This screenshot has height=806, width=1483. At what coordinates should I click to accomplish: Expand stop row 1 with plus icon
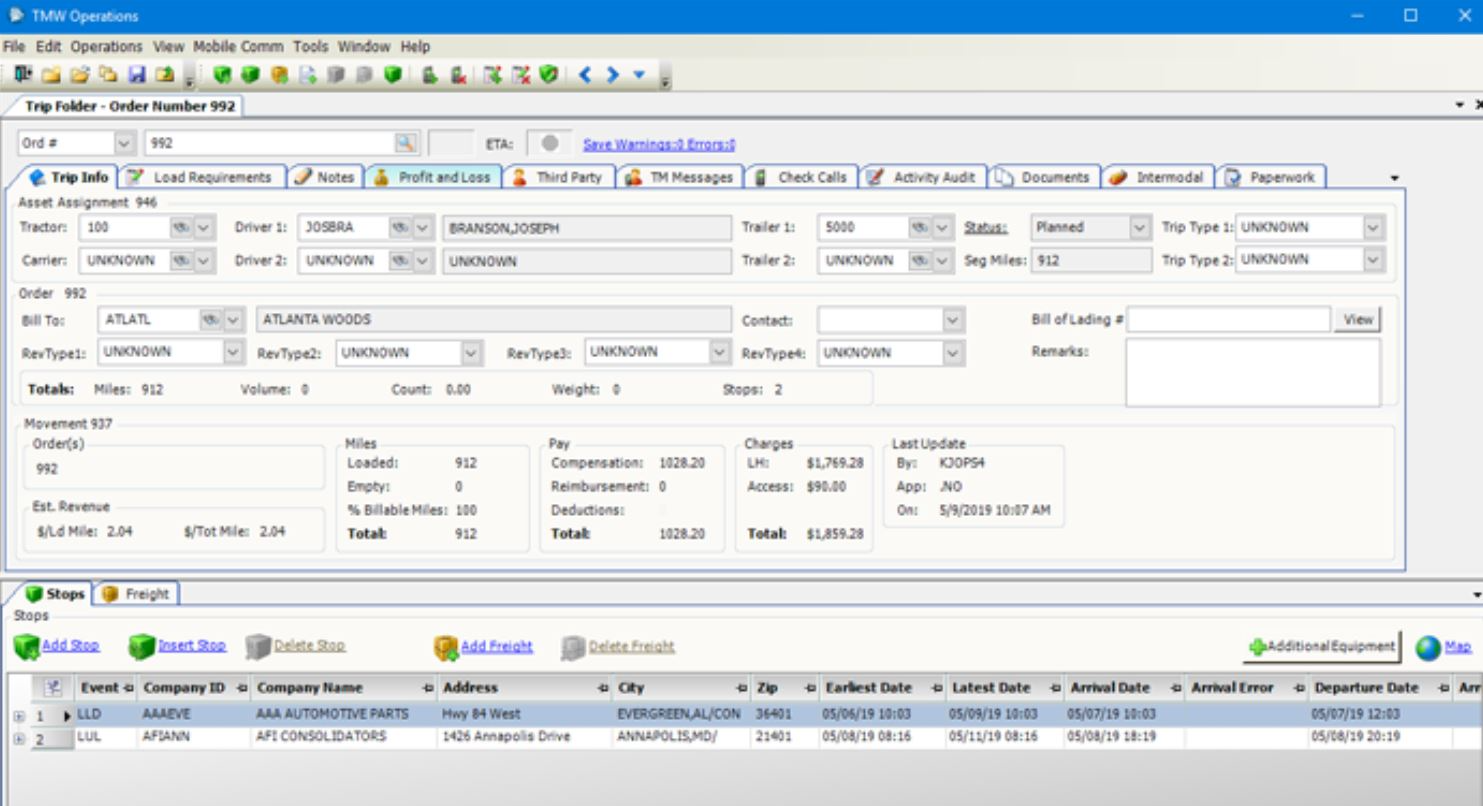19,716
